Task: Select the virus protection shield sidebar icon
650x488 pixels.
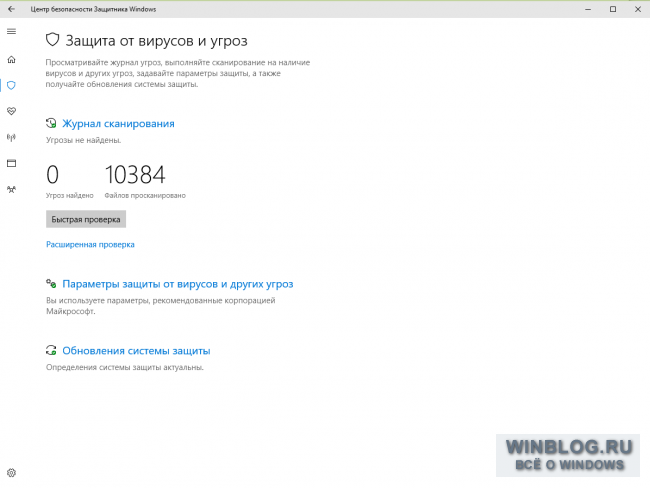Action: click(11, 85)
